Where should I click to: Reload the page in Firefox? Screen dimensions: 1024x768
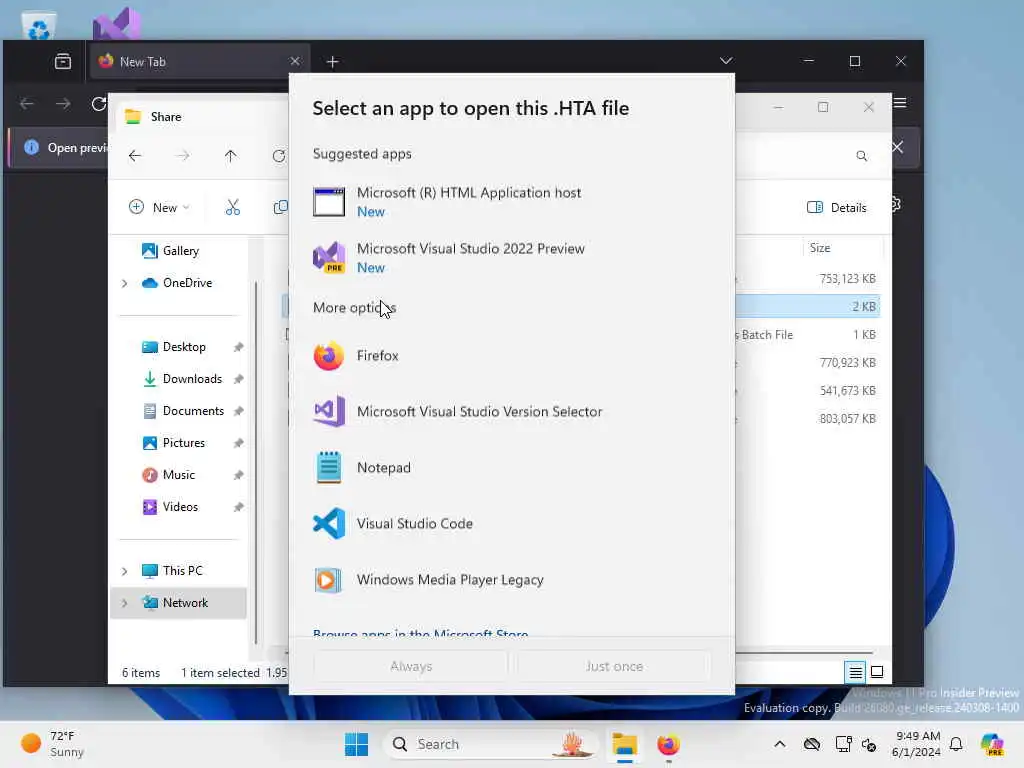[x=99, y=104]
